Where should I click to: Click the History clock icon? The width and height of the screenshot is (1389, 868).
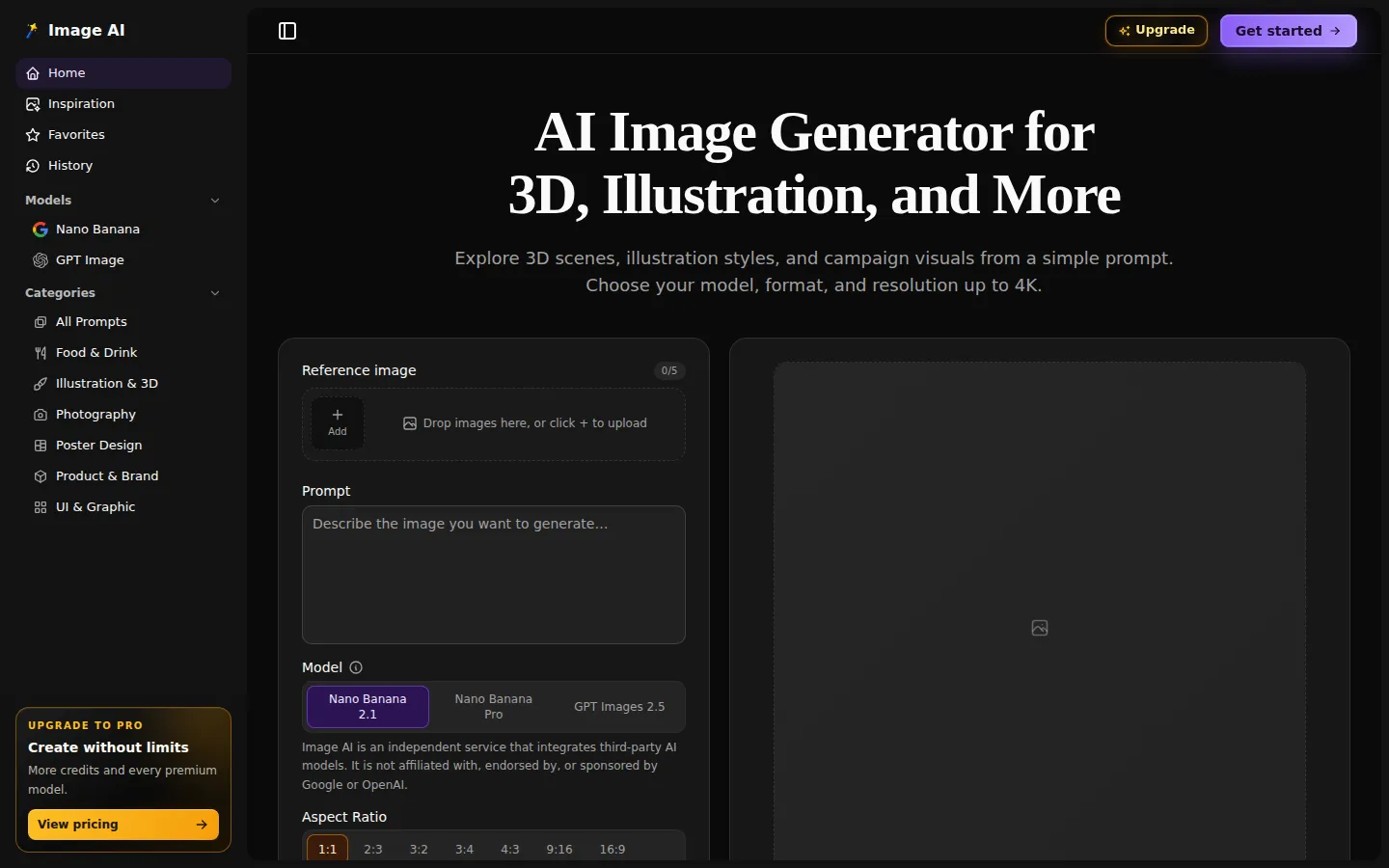point(33,166)
